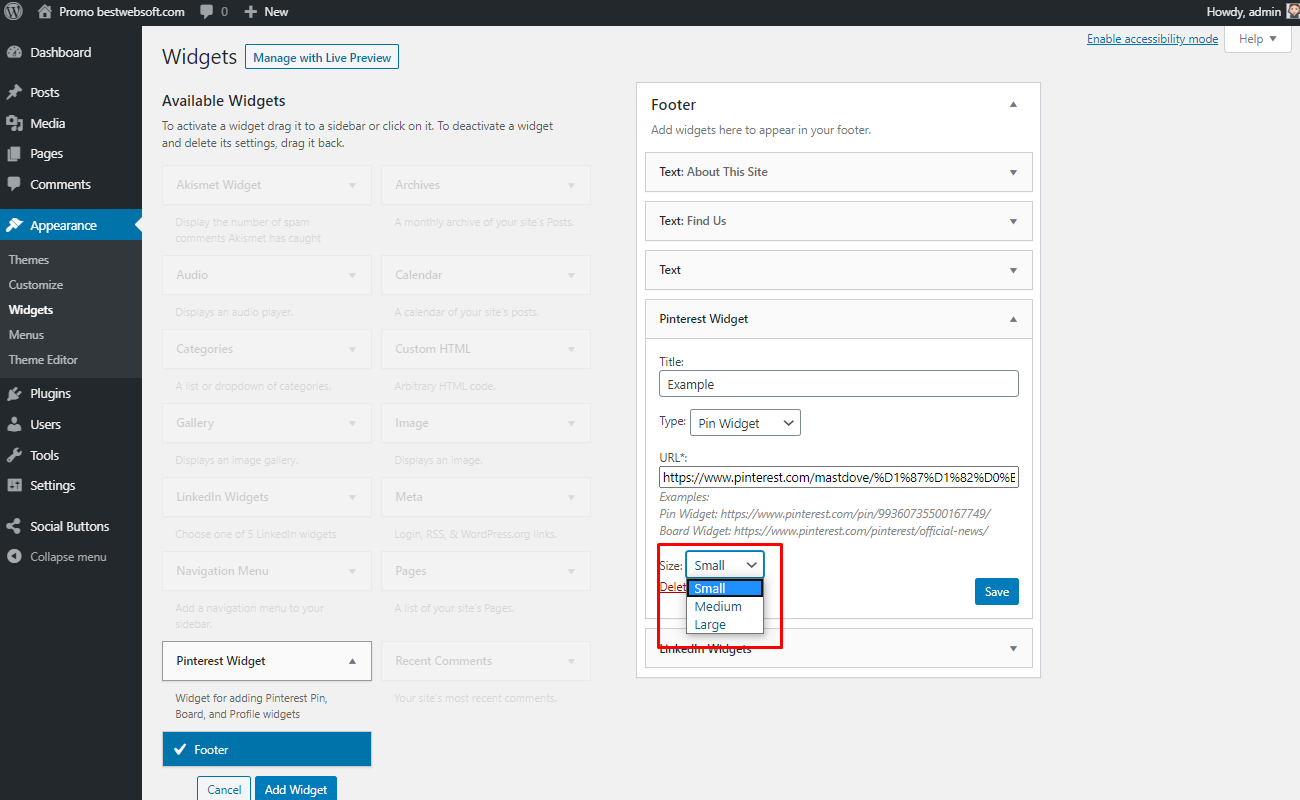Screen dimensions: 1300x800
Task: Save the Pinterest Widget settings
Action: click(x=997, y=591)
